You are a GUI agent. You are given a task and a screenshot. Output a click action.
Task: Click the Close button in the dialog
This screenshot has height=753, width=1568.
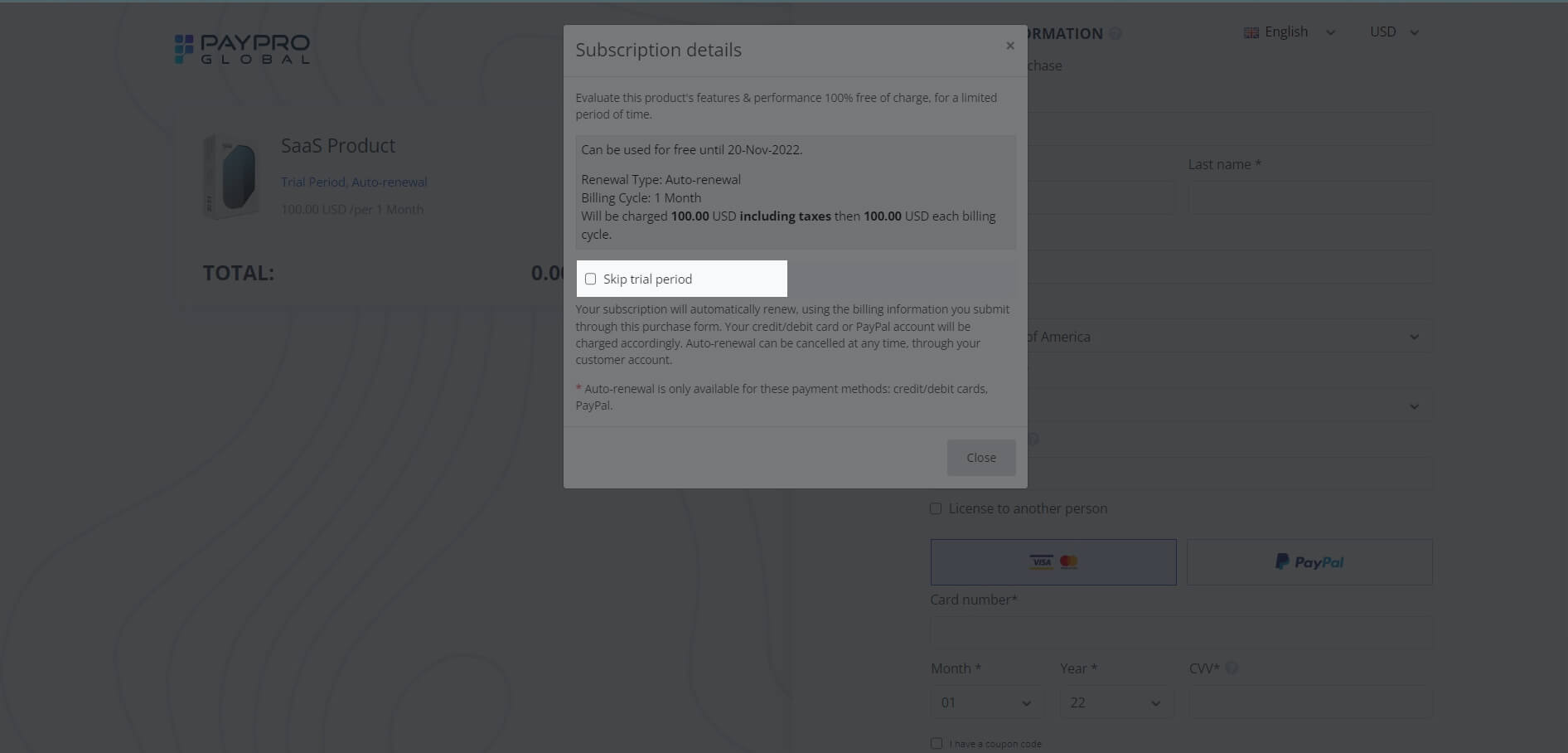(x=981, y=457)
